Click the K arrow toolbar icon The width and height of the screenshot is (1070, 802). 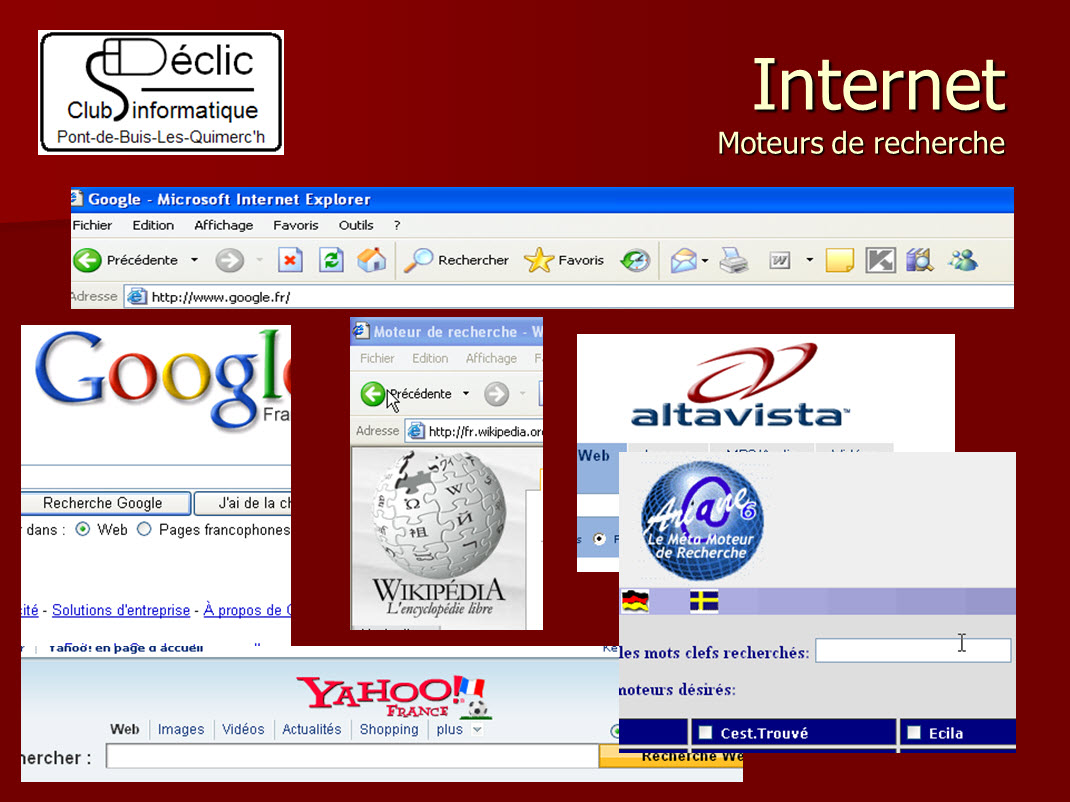(880, 260)
